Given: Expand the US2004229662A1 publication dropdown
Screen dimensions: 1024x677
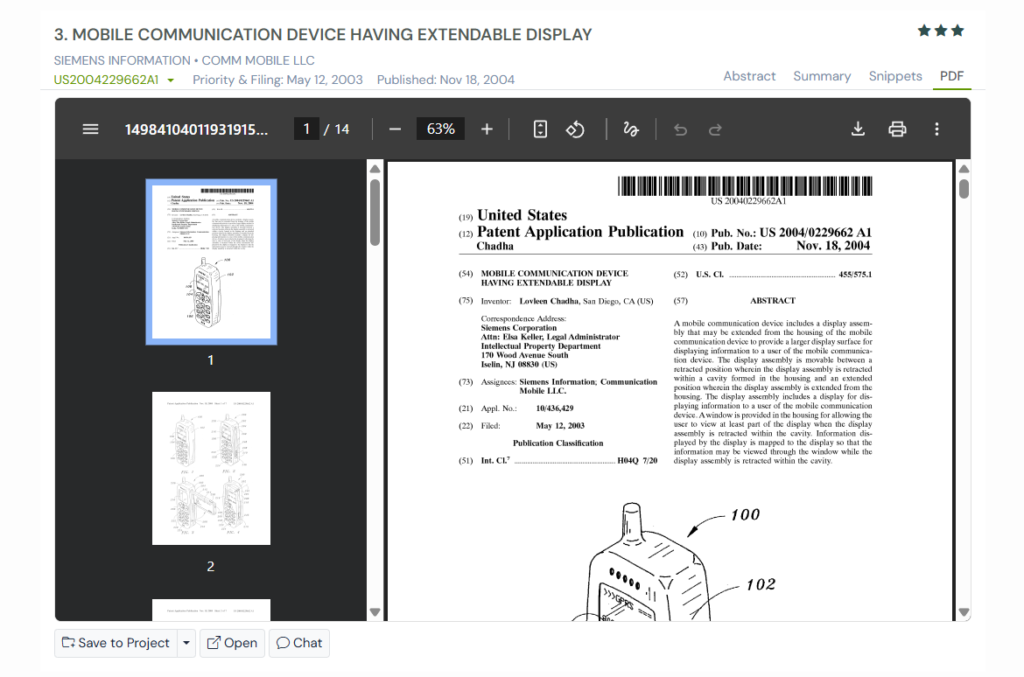Looking at the screenshot, I should [x=169, y=80].
